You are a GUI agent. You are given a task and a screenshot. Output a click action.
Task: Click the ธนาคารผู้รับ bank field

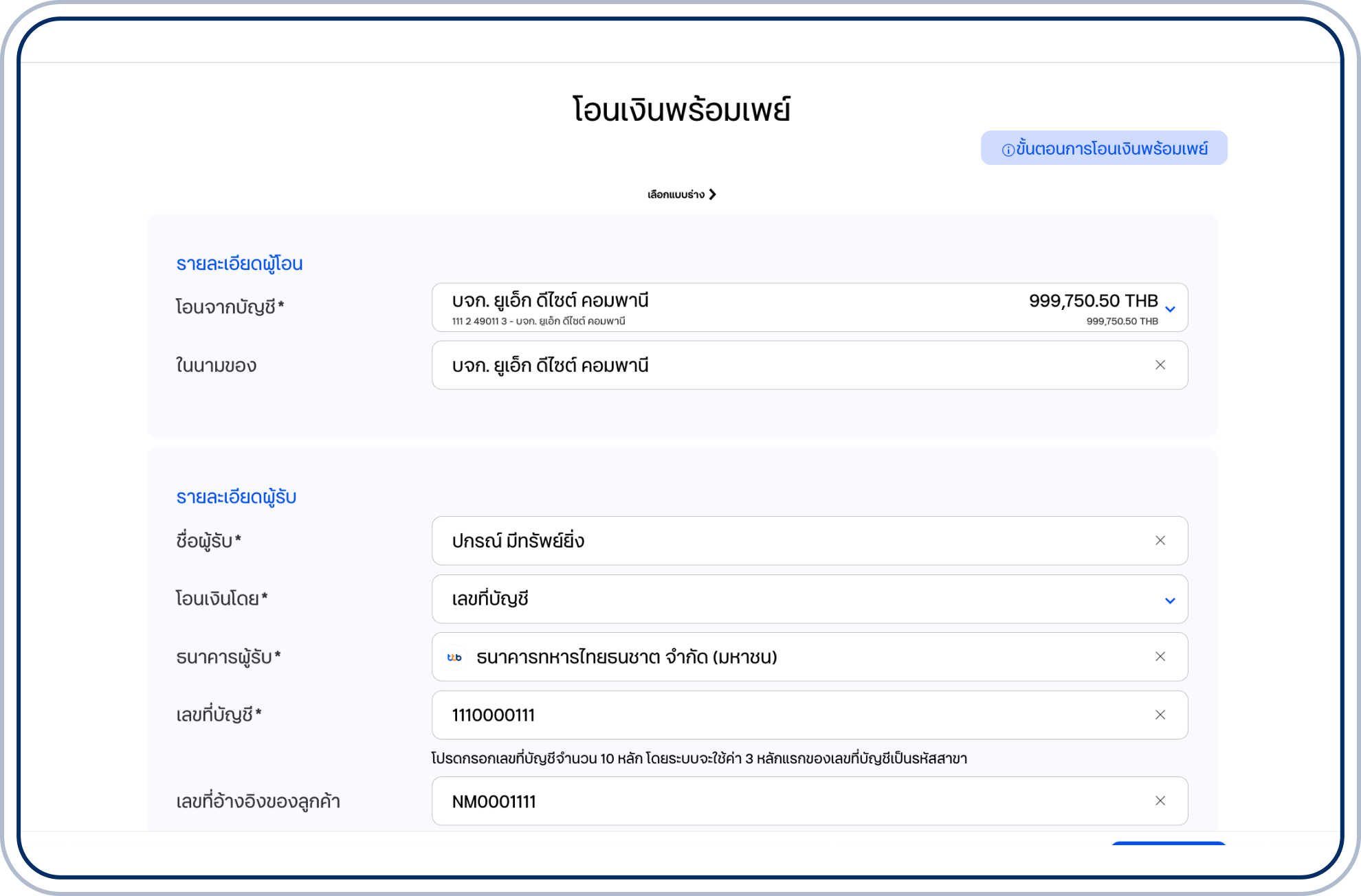[756, 657]
